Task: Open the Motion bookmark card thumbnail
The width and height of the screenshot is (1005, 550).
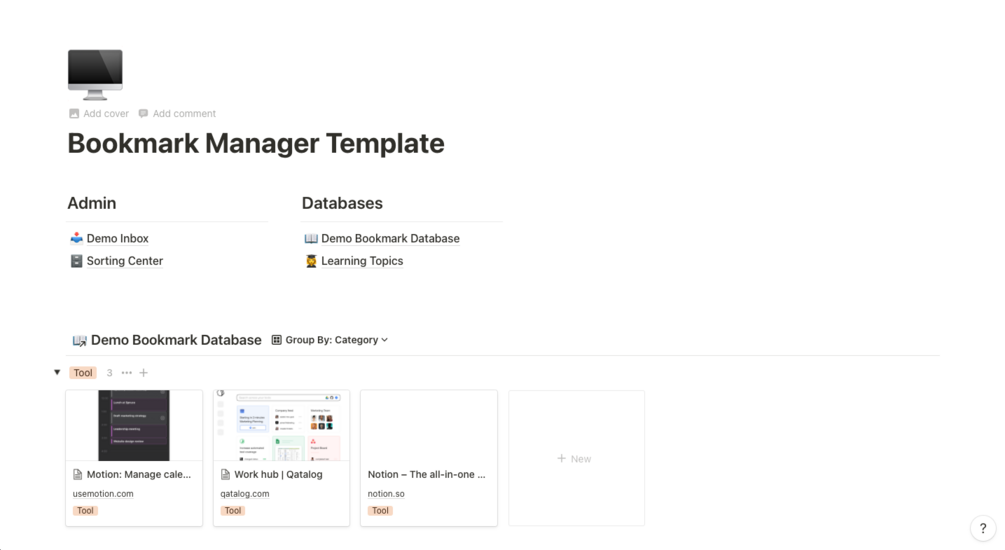Action: (134, 426)
